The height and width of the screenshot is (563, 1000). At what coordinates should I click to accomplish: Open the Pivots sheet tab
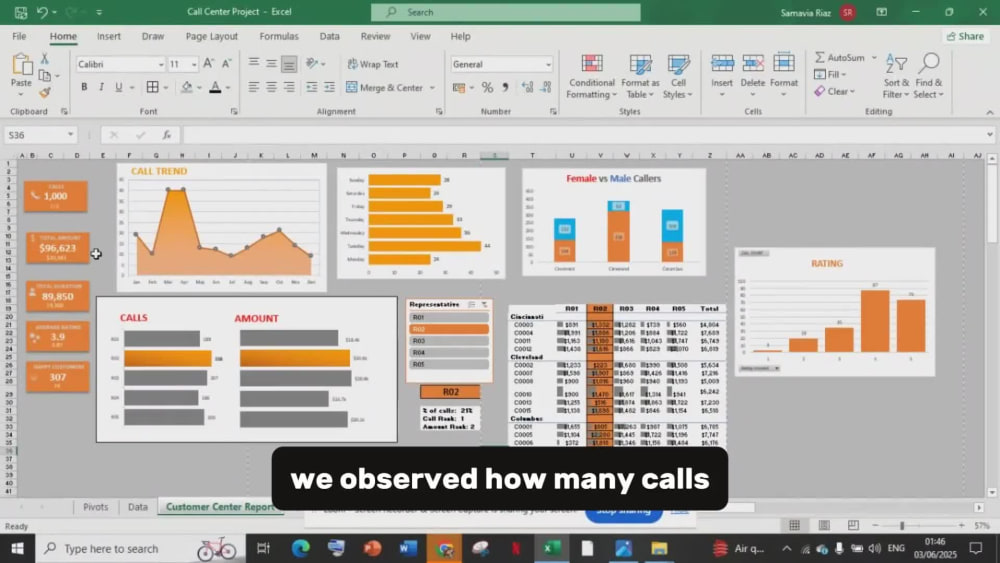pyautogui.click(x=95, y=507)
